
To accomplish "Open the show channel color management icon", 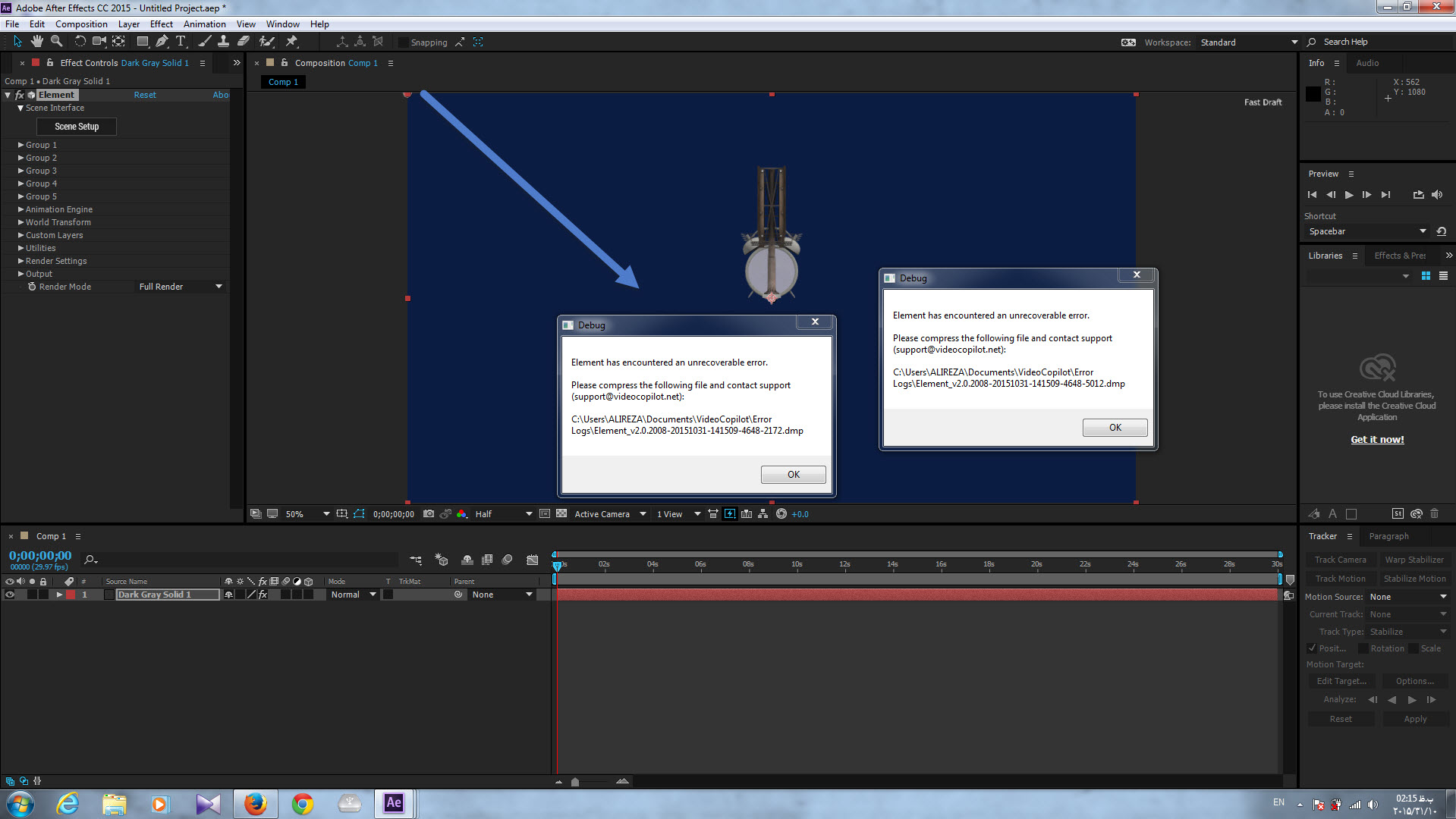I will click(461, 514).
